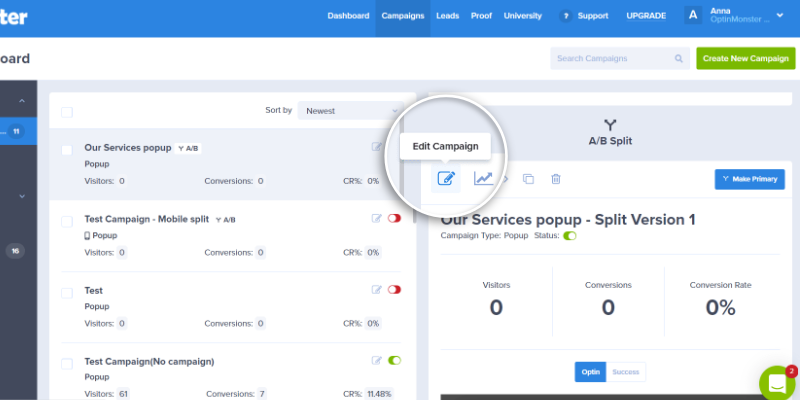
Task: Click the Conversions 7 value
Action: coord(262,394)
